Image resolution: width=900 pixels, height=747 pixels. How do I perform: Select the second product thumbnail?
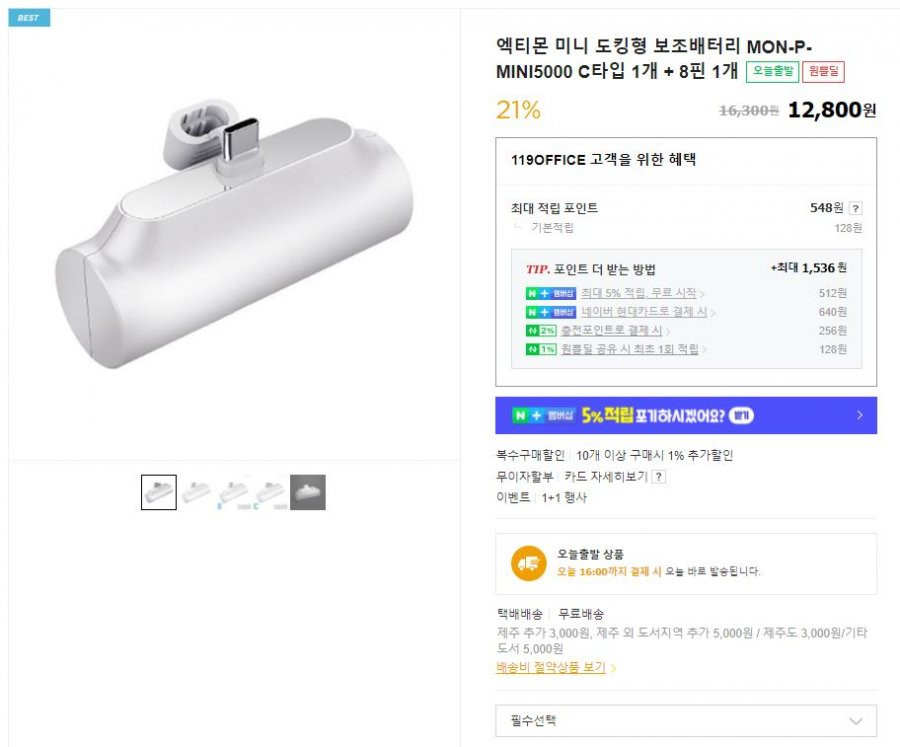click(x=196, y=492)
